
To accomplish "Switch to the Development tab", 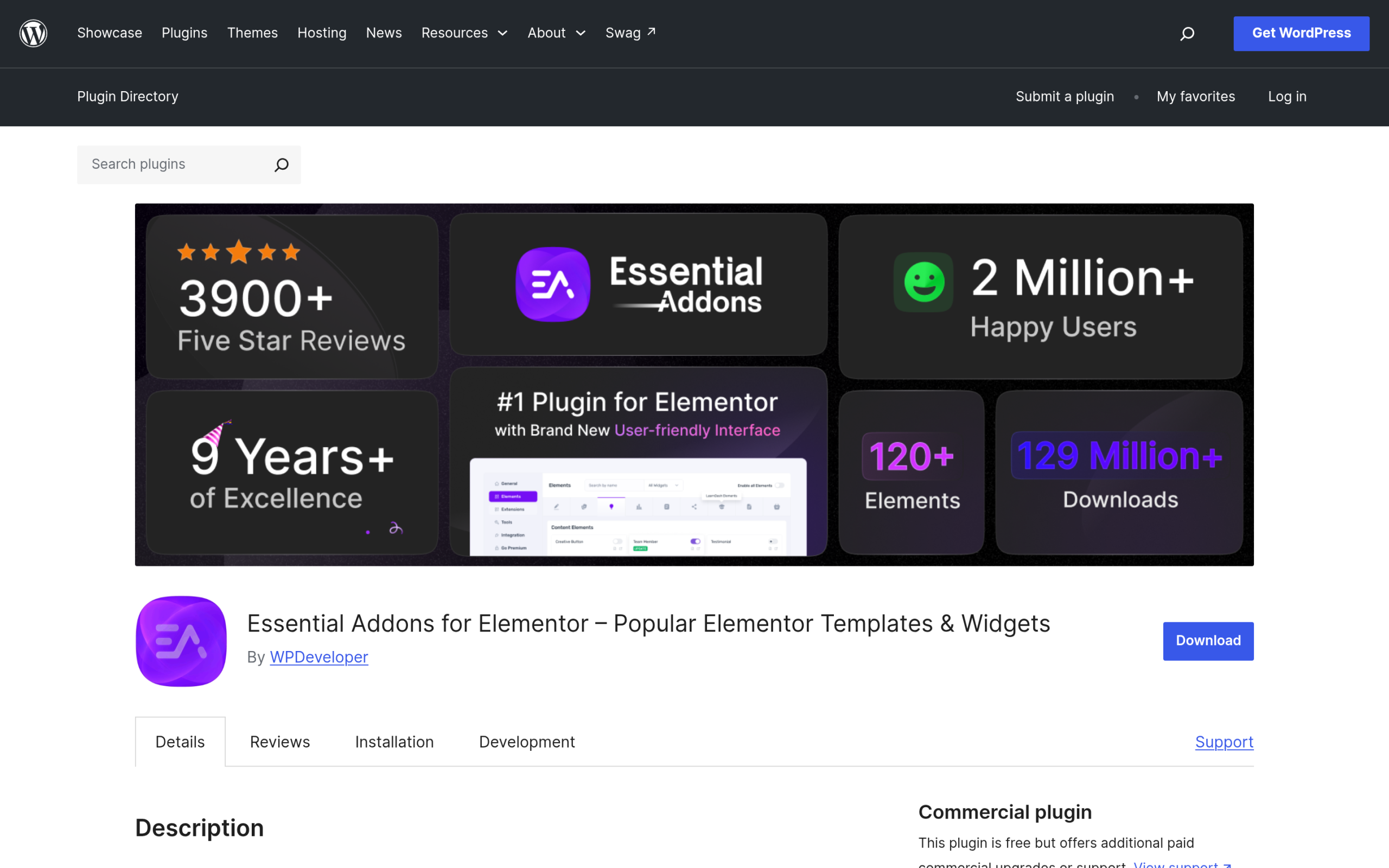I will point(527,742).
